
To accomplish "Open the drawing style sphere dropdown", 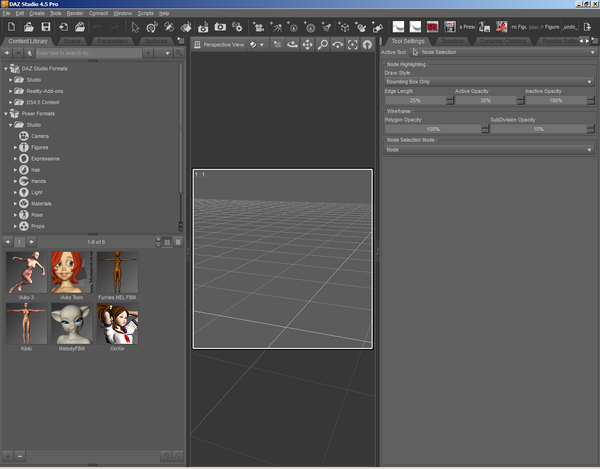I will tap(257, 45).
